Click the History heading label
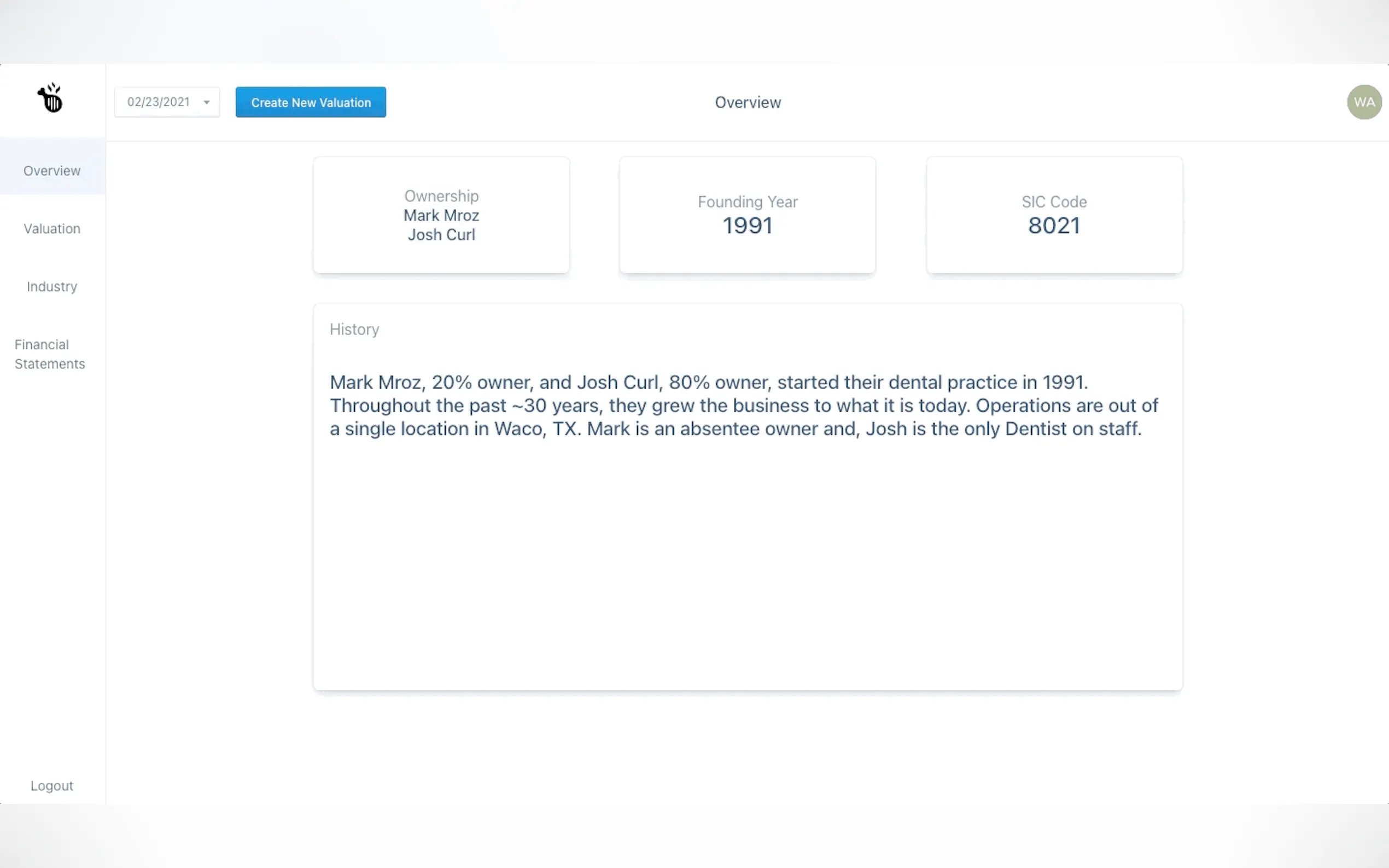The height and width of the screenshot is (868, 1389). pyautogui.click(x=354, y=330)
